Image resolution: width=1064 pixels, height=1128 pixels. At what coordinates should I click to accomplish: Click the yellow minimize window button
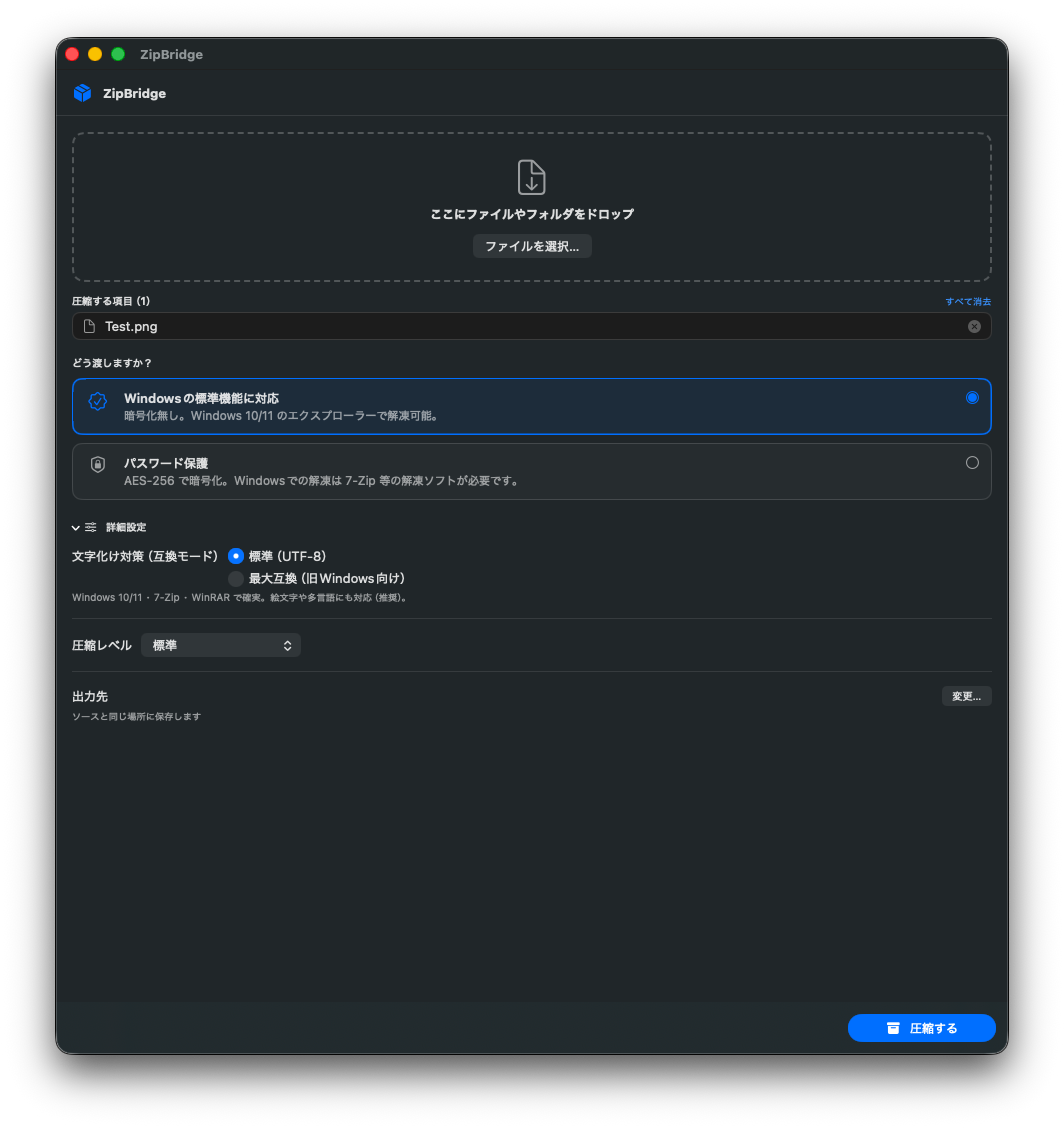(x=95, y=54)
